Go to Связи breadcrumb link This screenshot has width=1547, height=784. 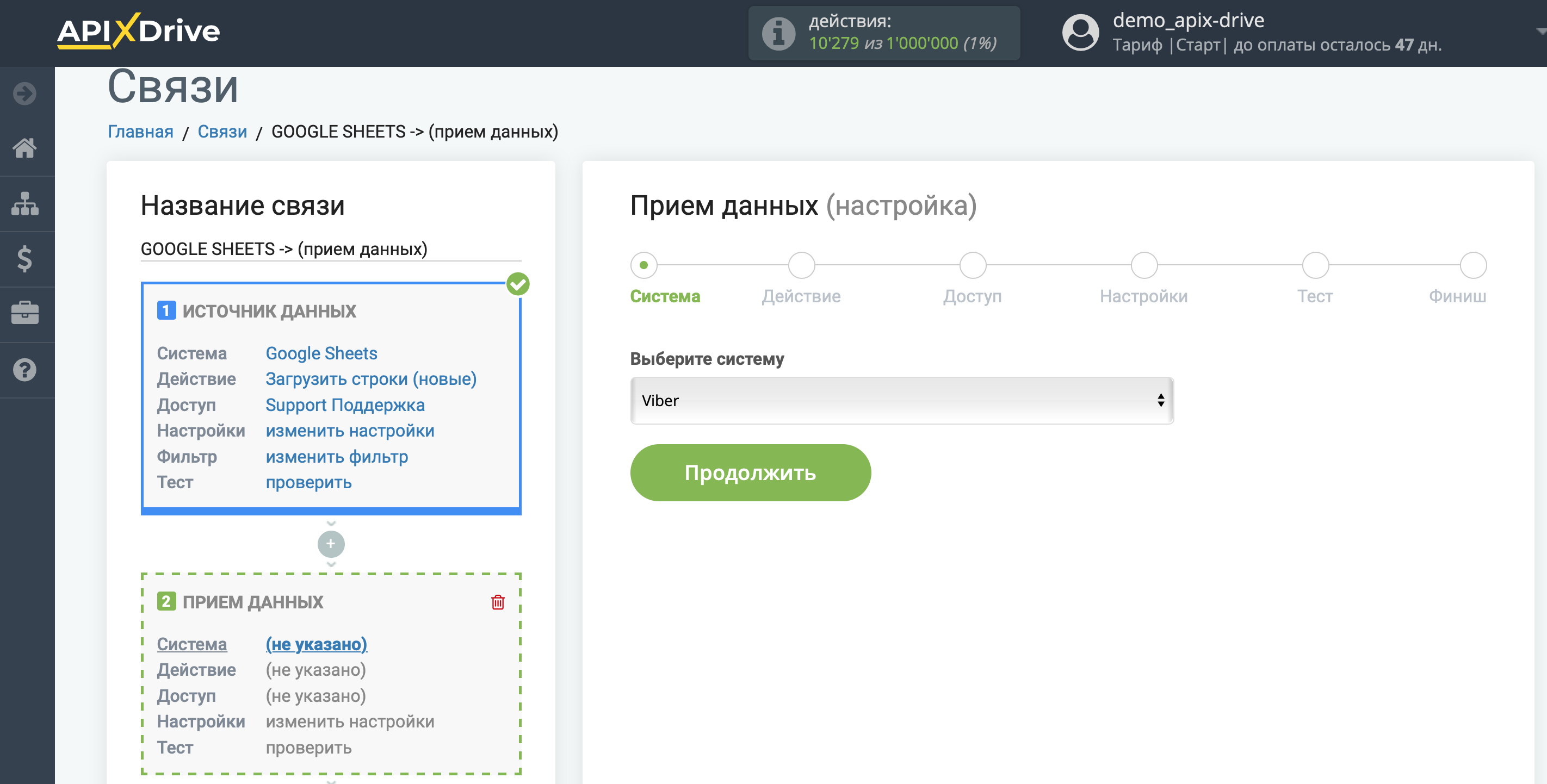(x=222, y=132)
